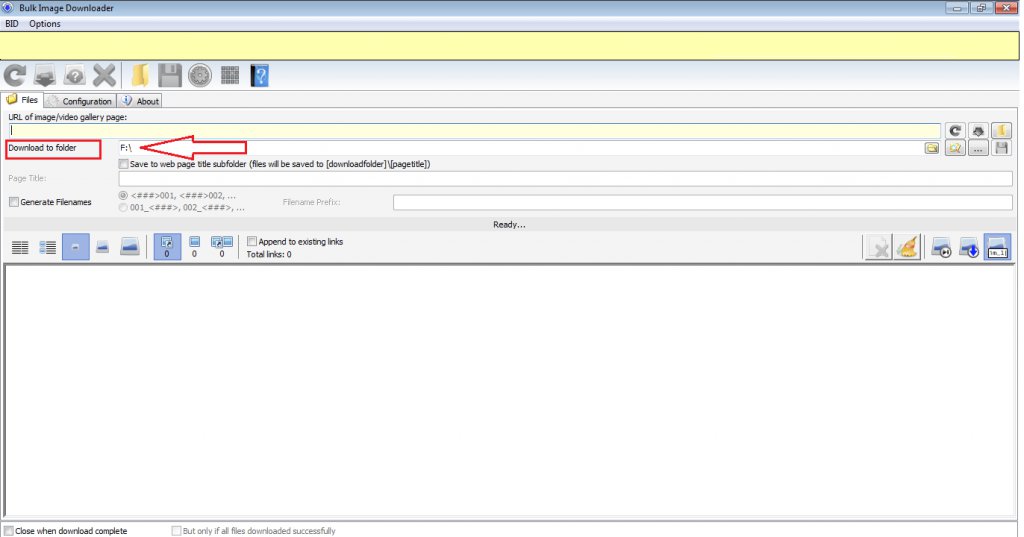The width and height of the screenshot is (1024, 537).
Task: Toggle the embedded images filter showing 0
Action: point(194,248)
